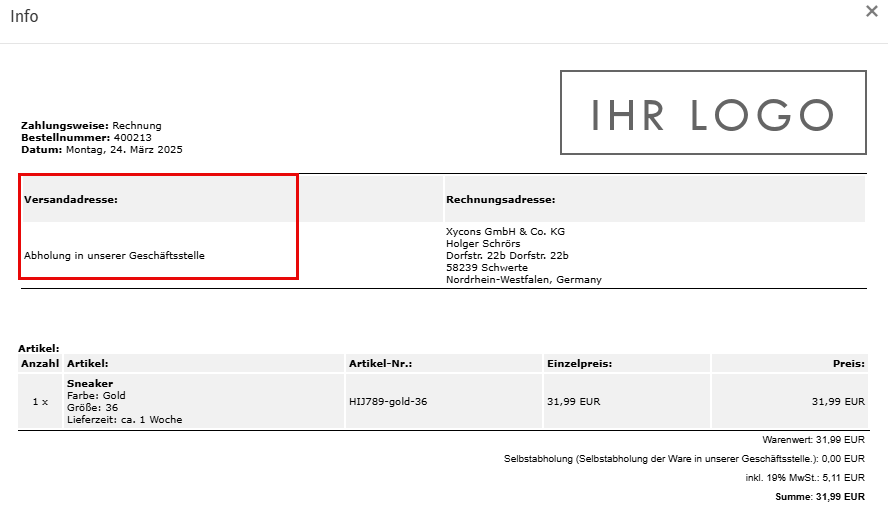Click the Versandadresse header

[71, 200]
